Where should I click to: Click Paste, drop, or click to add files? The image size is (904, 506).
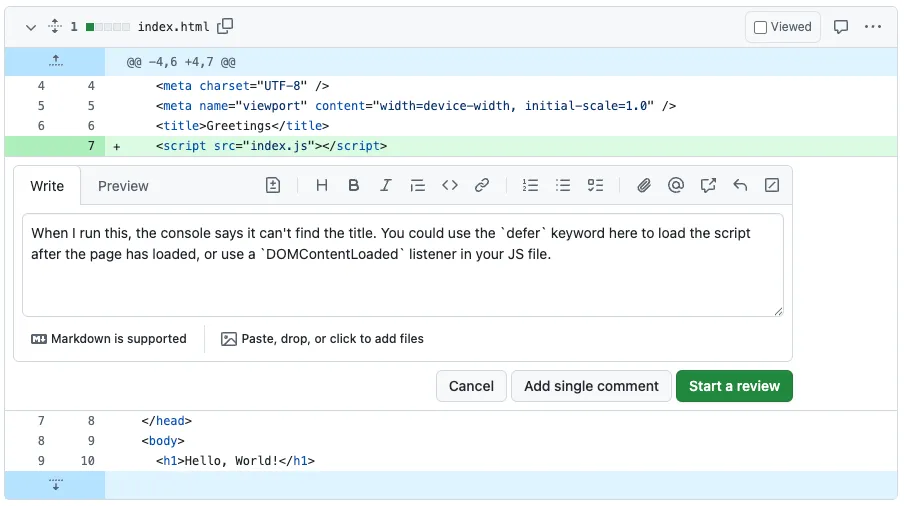322,339
